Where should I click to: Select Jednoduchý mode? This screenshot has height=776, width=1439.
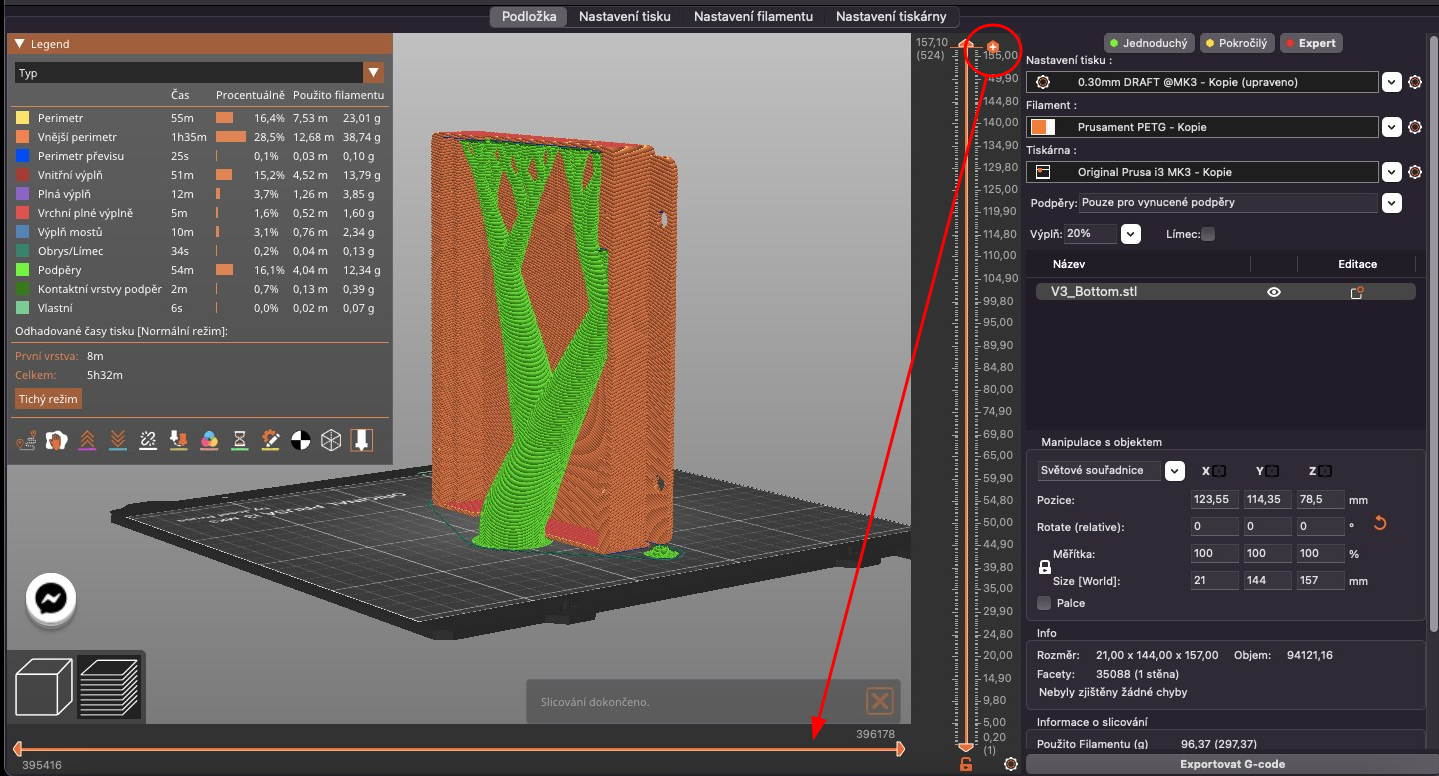1149,43
